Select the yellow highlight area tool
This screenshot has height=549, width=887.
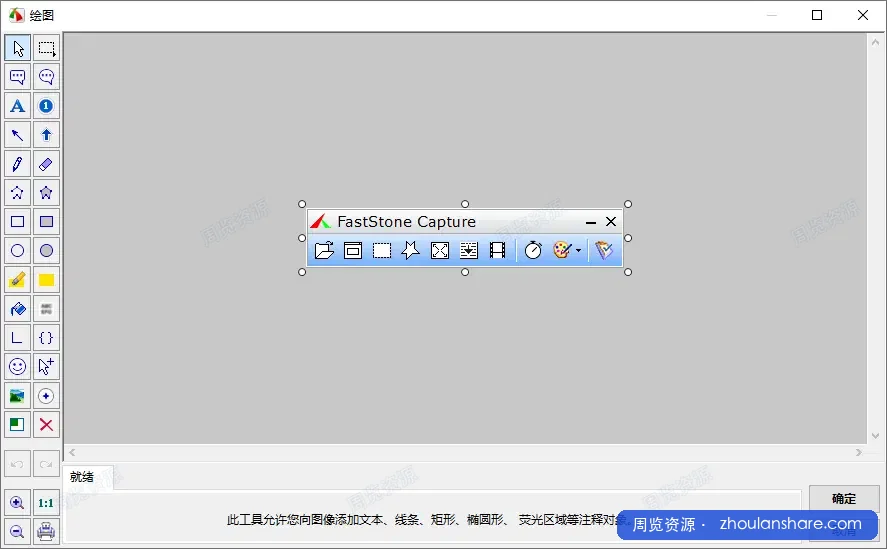click(x=46, y=280)
